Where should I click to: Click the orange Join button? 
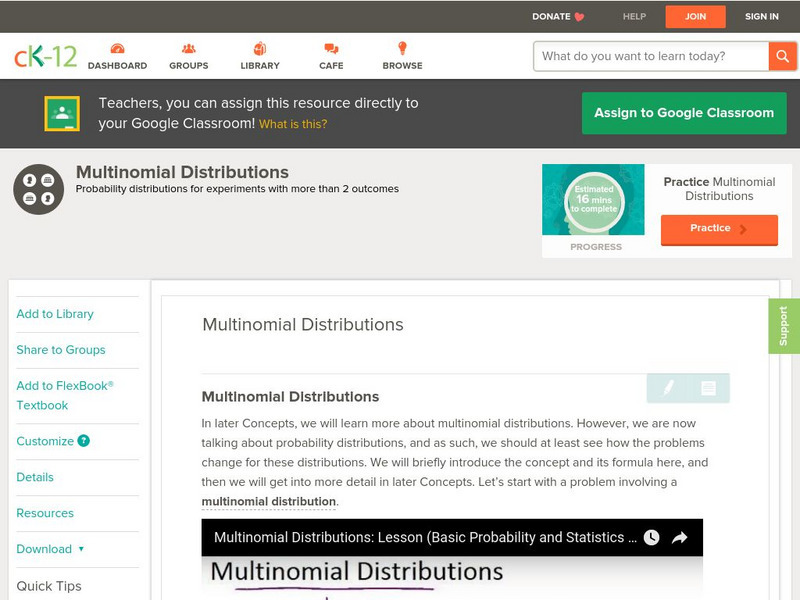coord(695,17)
